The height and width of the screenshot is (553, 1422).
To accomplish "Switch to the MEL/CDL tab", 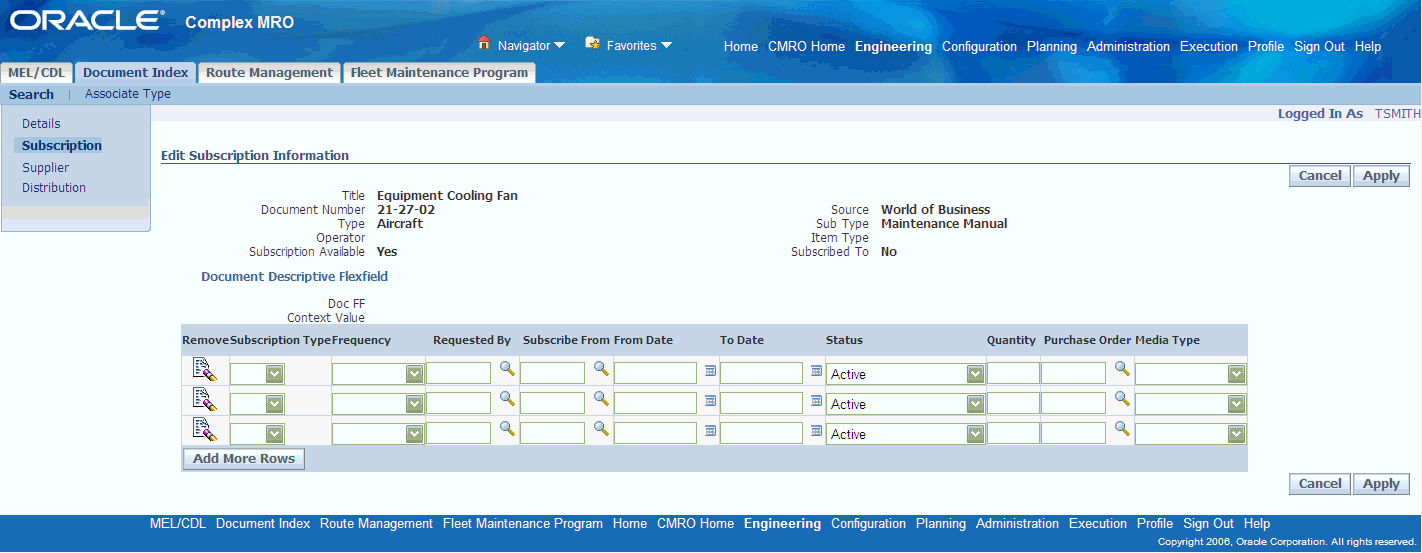I will (36, 72).
